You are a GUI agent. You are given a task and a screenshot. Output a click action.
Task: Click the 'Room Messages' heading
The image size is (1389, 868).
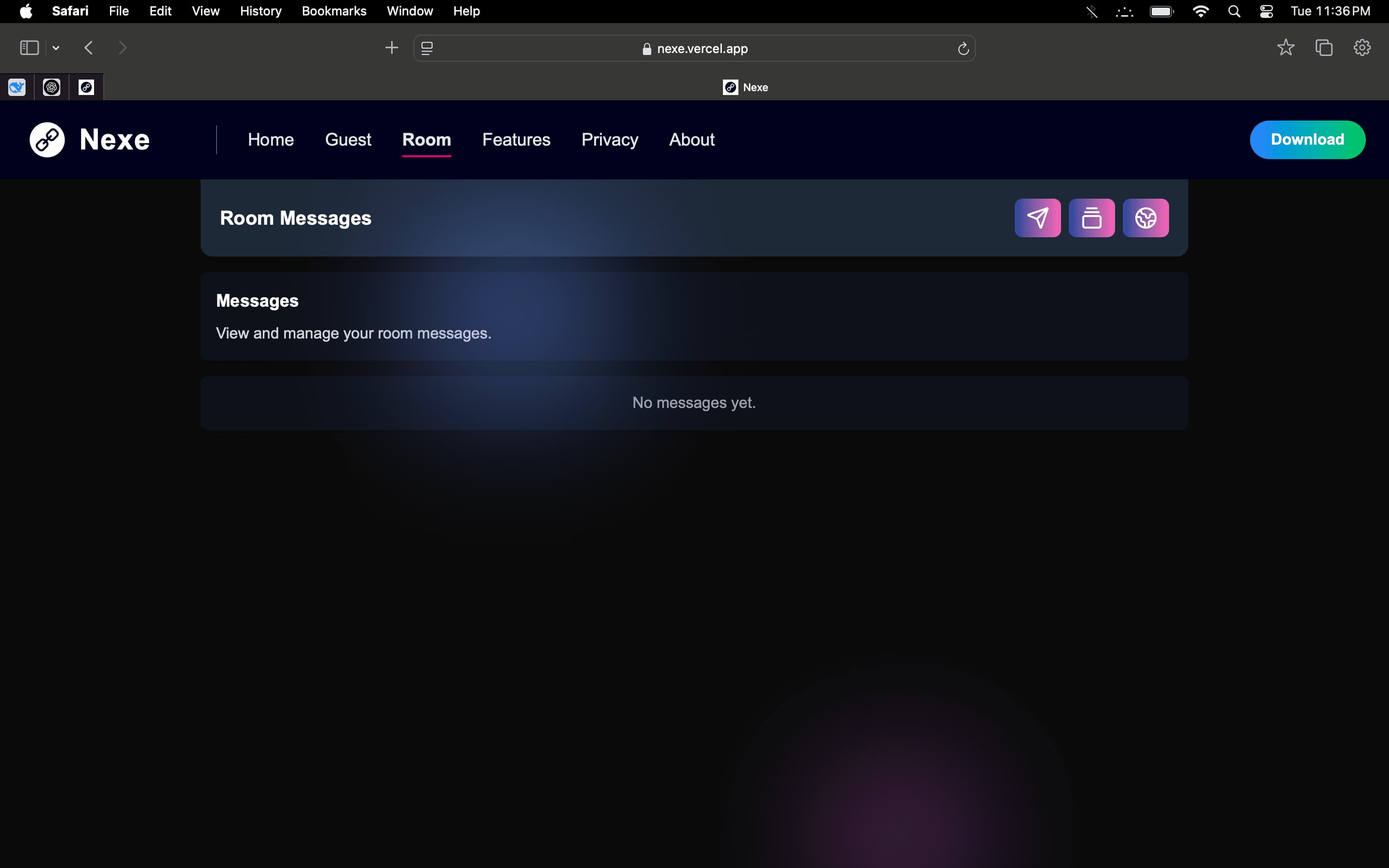point(296,218)
